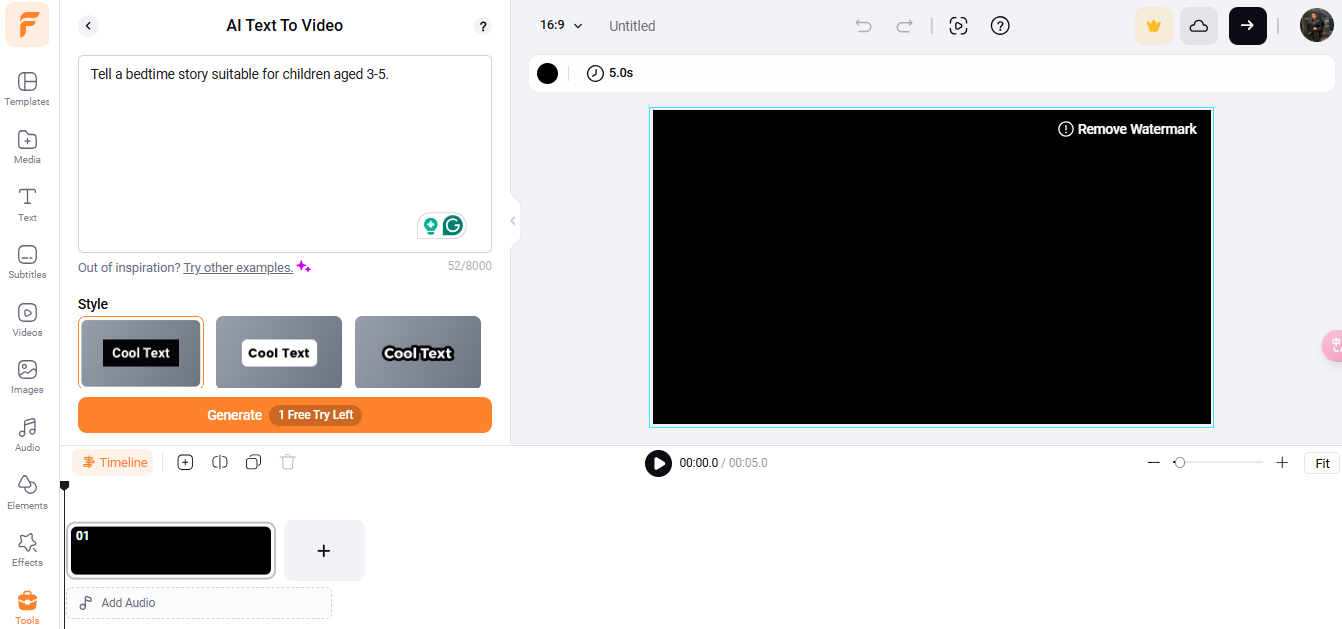Split the current scene in timeline
This screenshot has height=629, width=1342.
[x=220, y=461]
